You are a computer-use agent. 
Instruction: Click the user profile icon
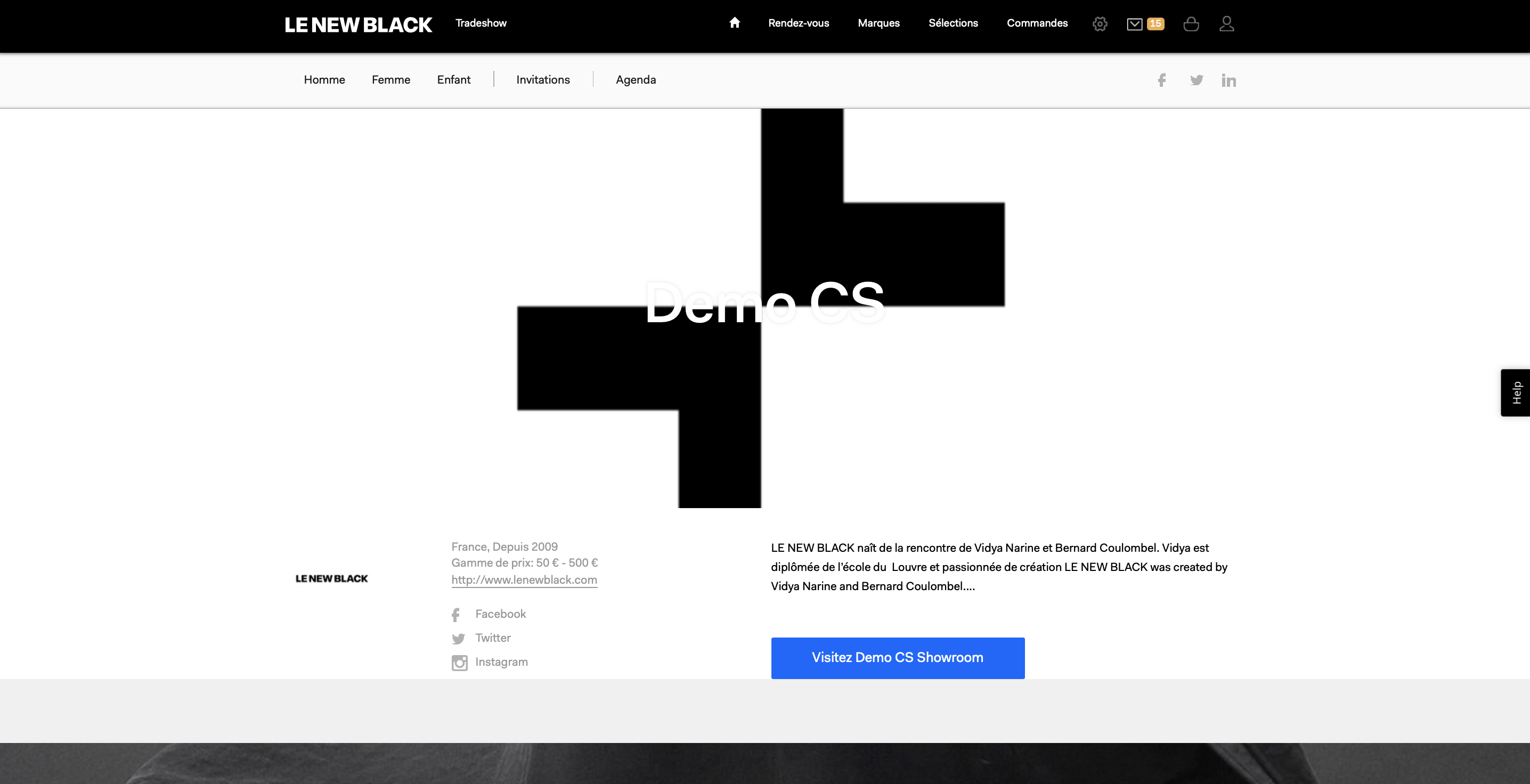[1226, 24]
